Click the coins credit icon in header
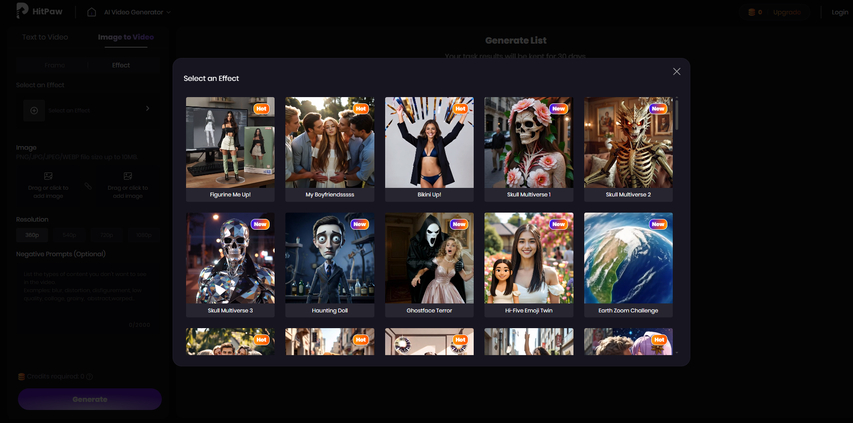The width and height of the screenshot is (853, 423). (x=751, y=13)
